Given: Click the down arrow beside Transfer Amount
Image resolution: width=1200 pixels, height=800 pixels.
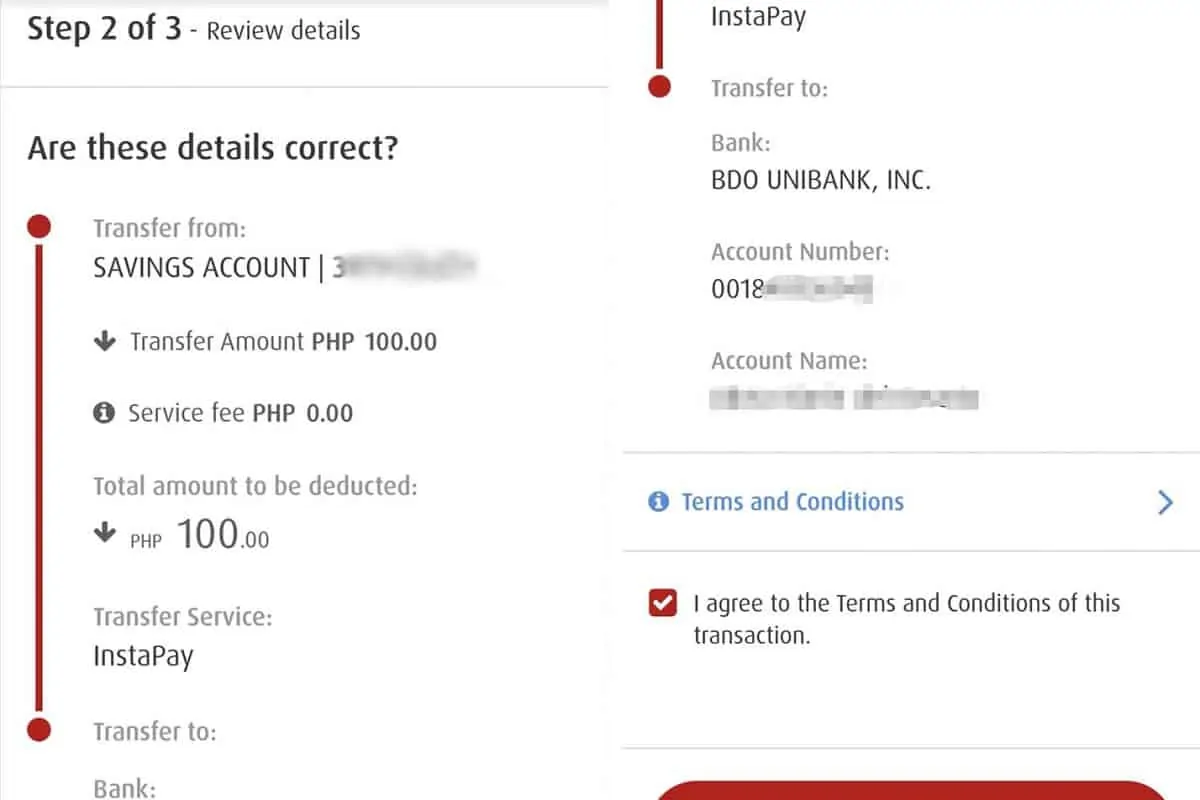Looking at the screenshot, I should tap(104, 342).
